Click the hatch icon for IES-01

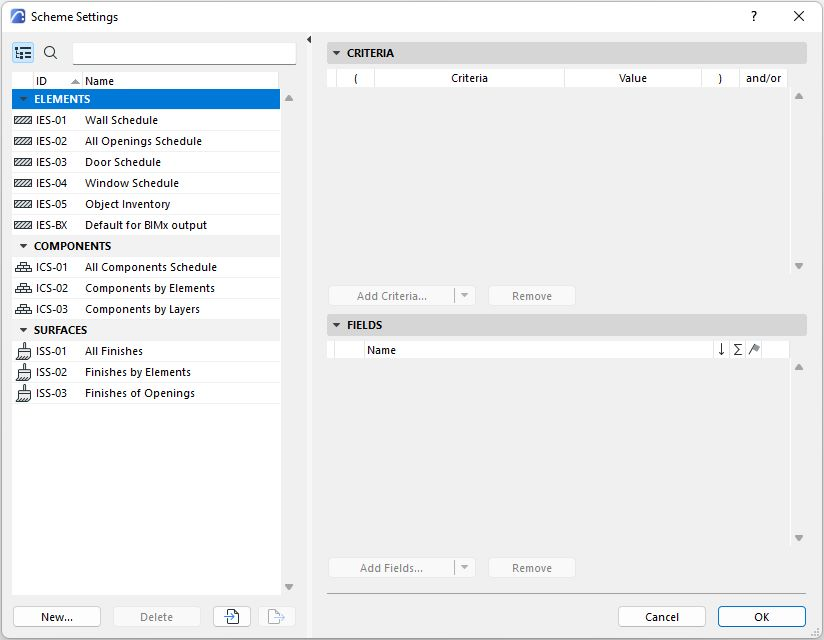[x=23, y=120]
